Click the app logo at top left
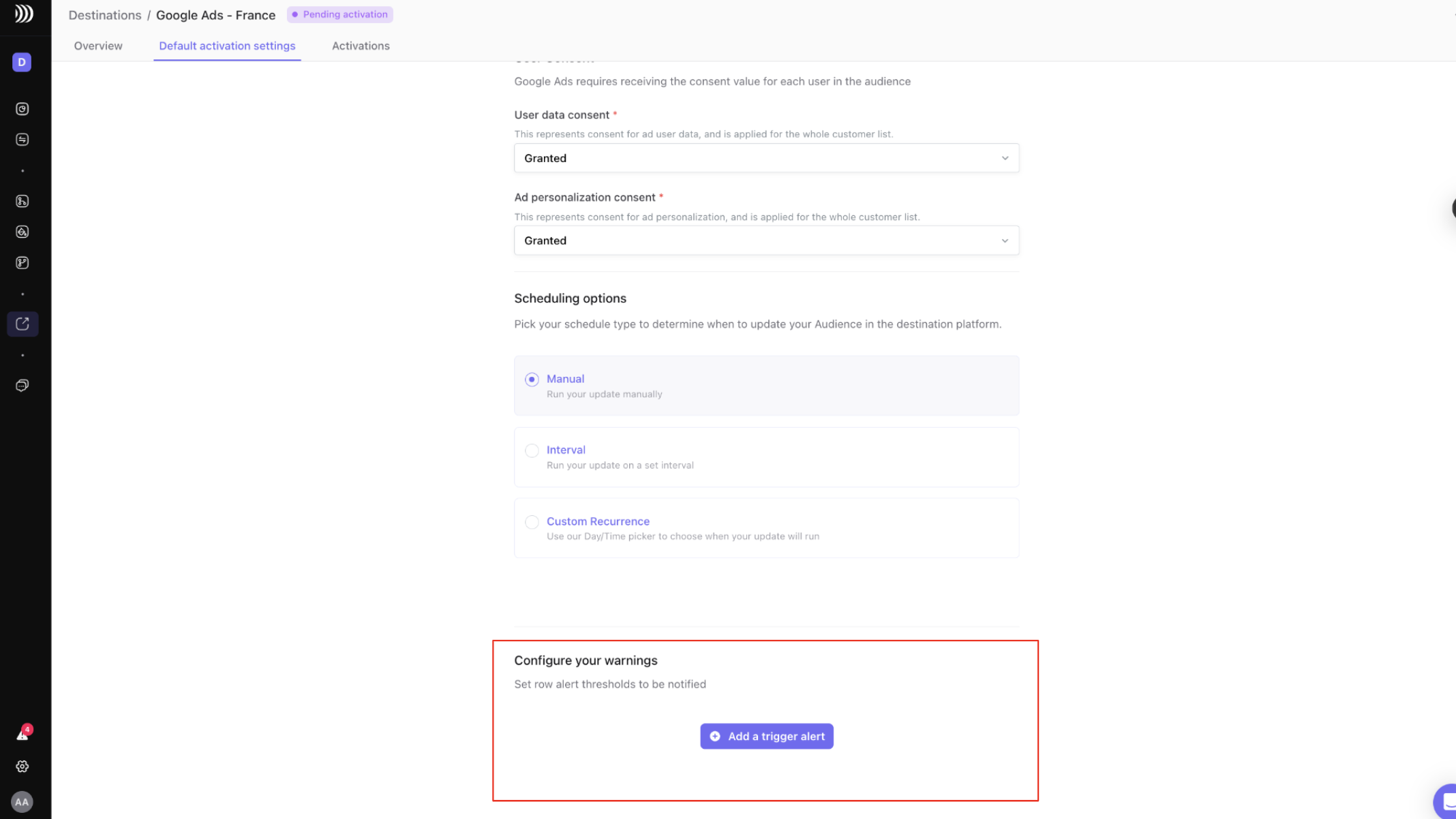 [x=24, y=14]
